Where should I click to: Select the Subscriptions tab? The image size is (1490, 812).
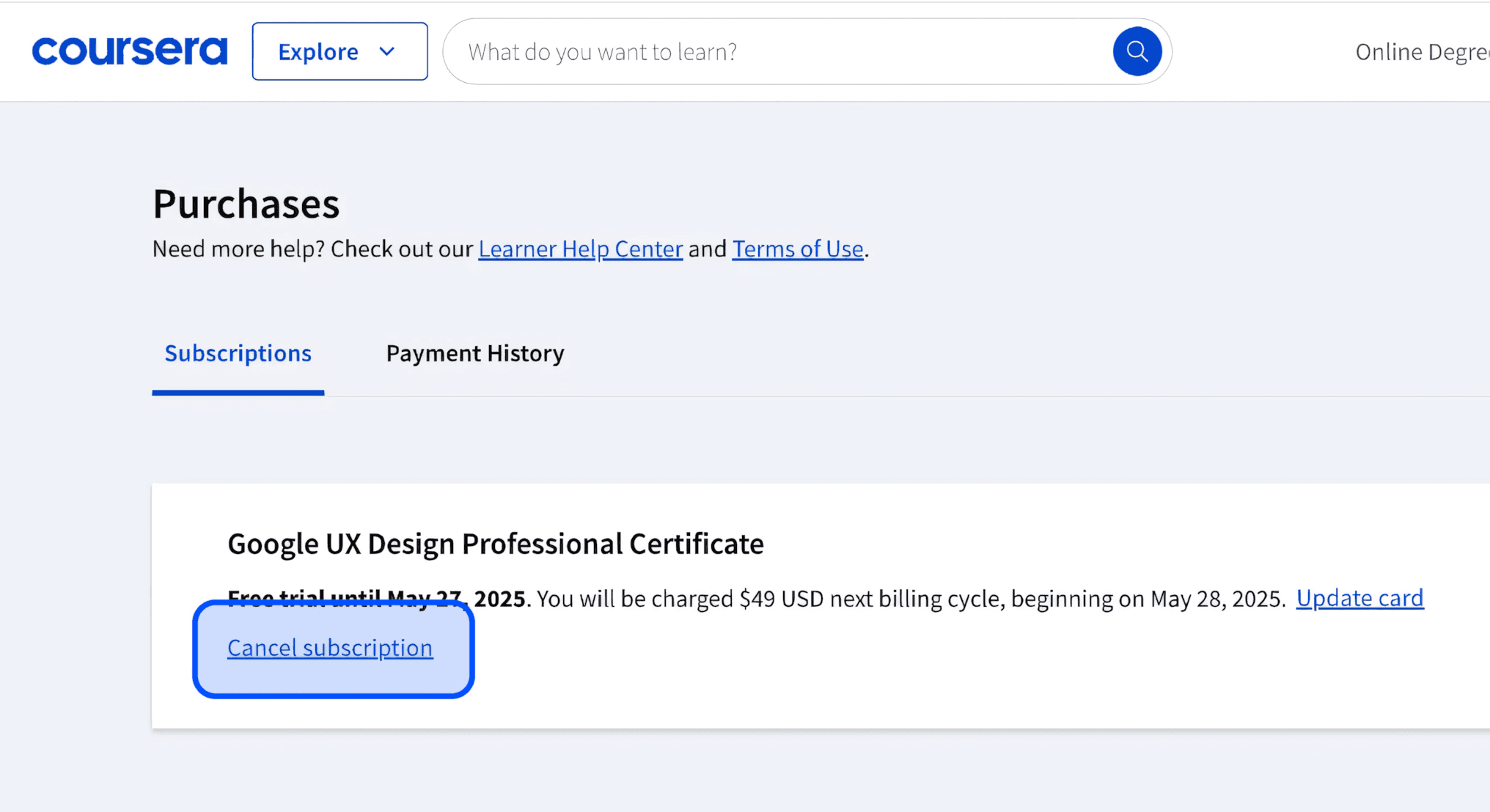238,353
